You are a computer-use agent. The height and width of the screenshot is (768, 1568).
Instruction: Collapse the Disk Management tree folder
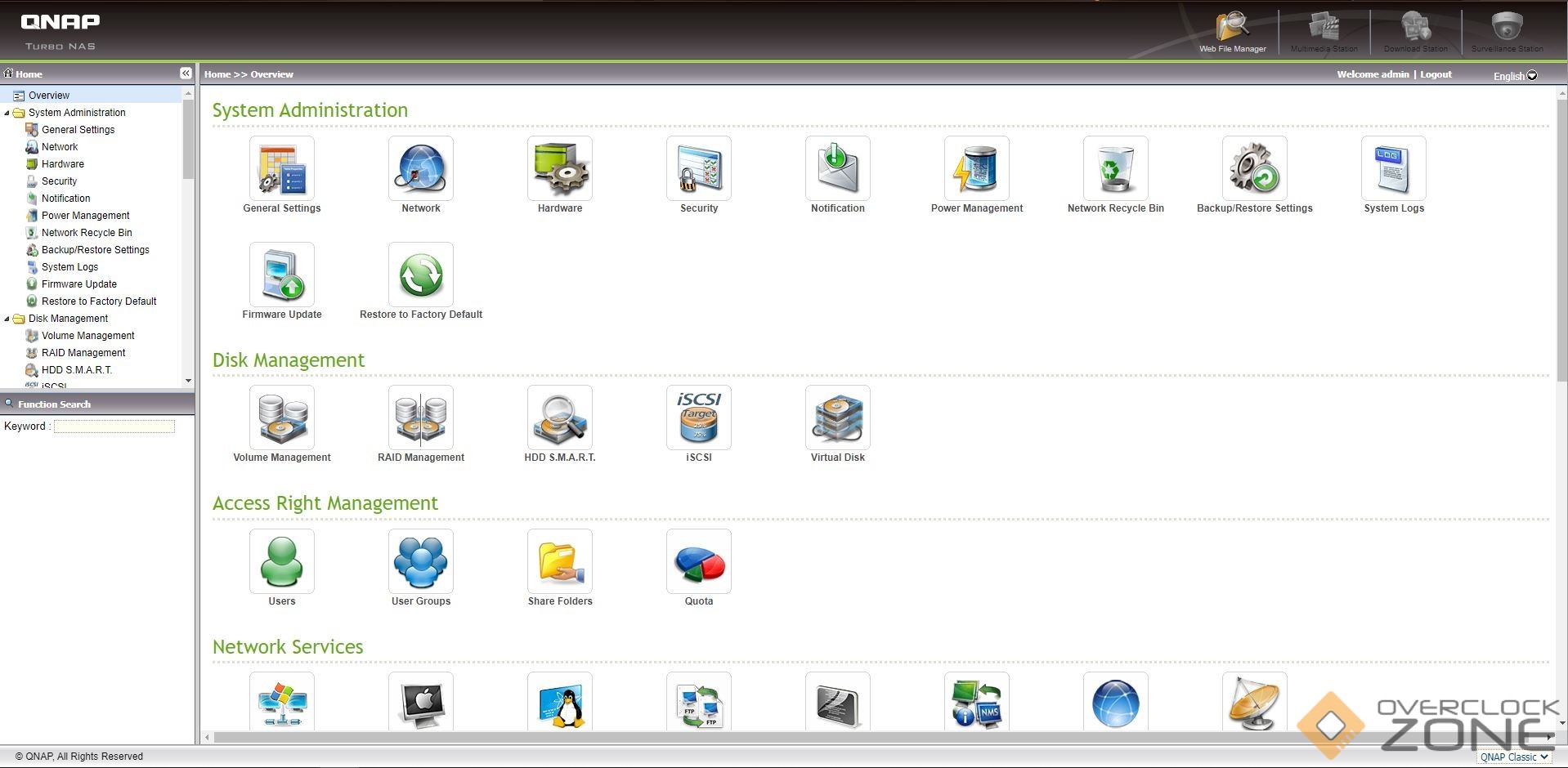7,319
